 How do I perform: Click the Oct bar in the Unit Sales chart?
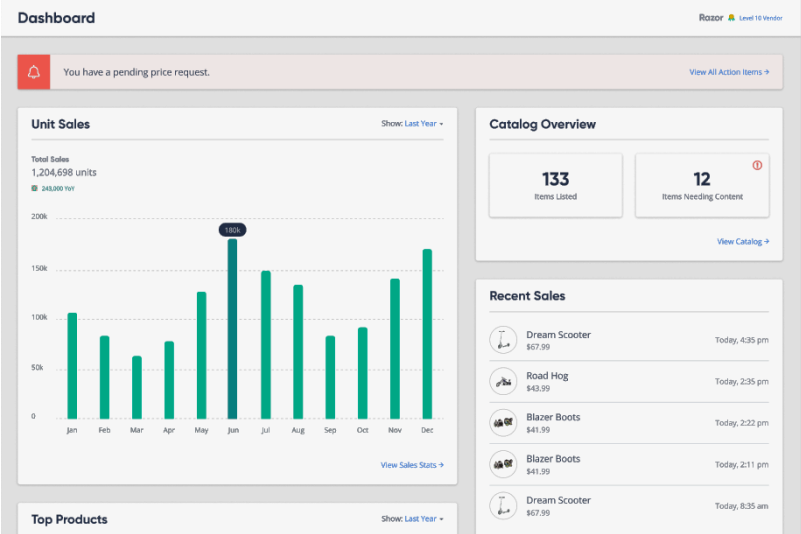(363, 373)
